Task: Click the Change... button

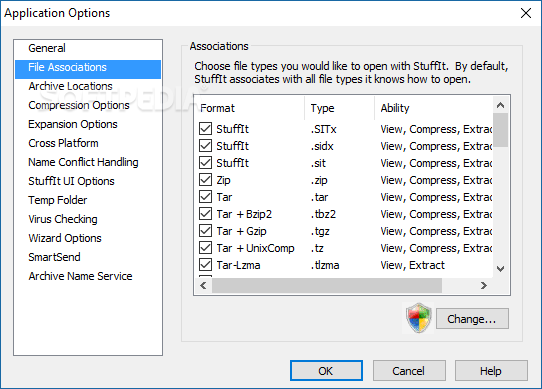Action: coord(472,319)
